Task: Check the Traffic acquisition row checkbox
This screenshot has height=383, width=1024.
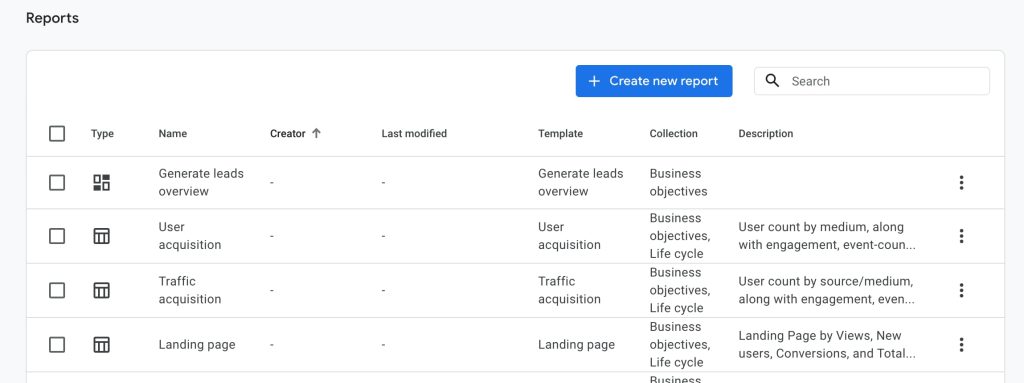Action: click(x=57, y=290)
